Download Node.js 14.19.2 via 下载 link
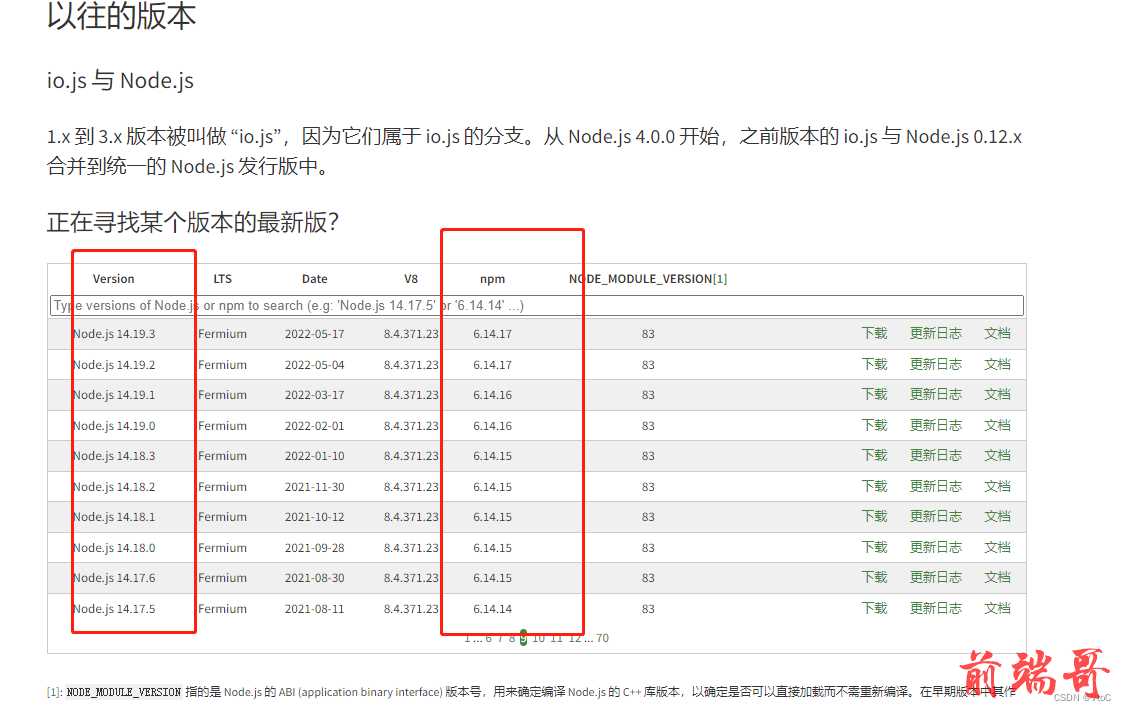This screenshot has height=711, width=1126. (875, 364)
